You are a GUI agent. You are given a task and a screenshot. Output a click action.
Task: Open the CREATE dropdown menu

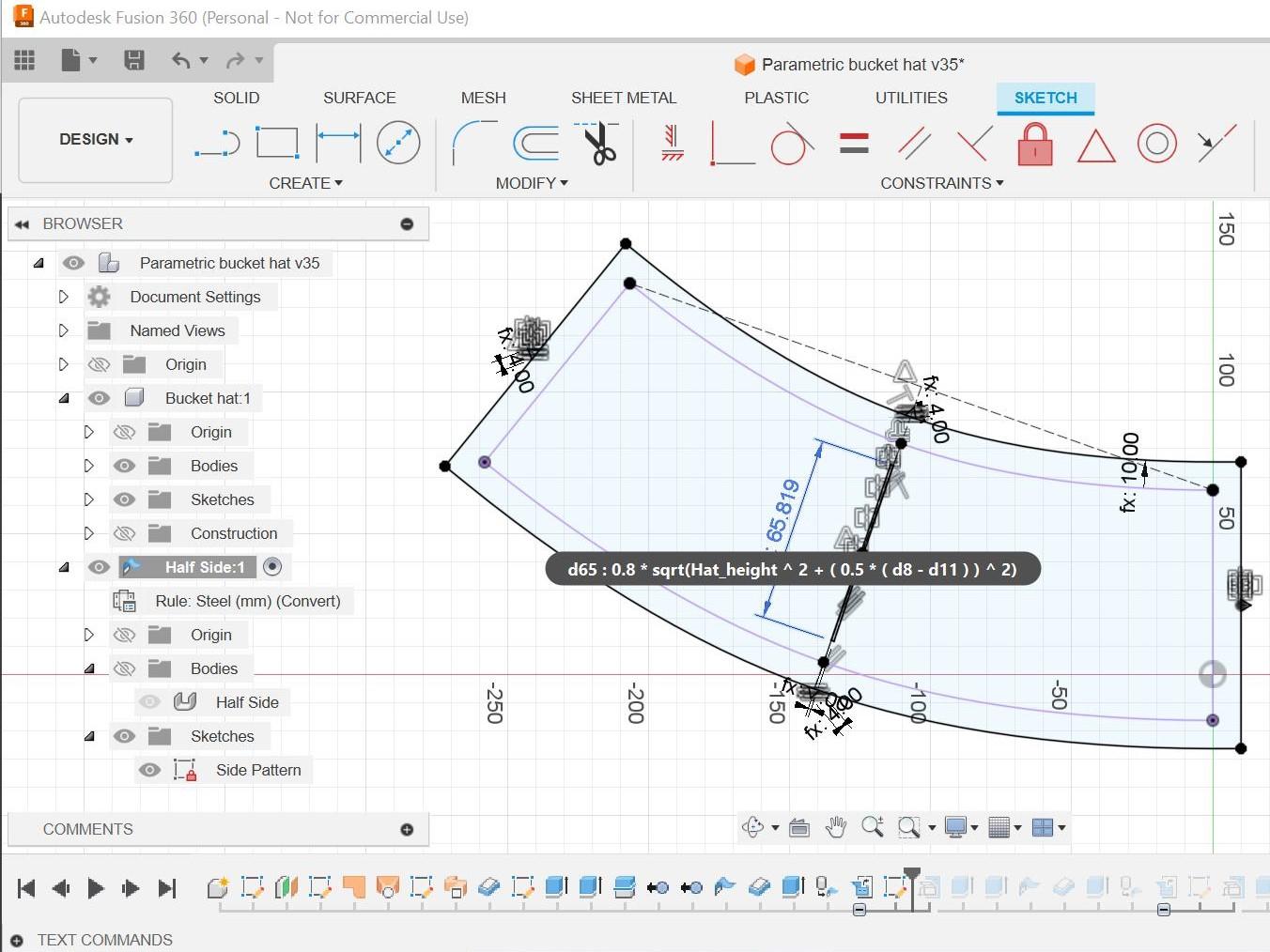click(x=306, y=183)
